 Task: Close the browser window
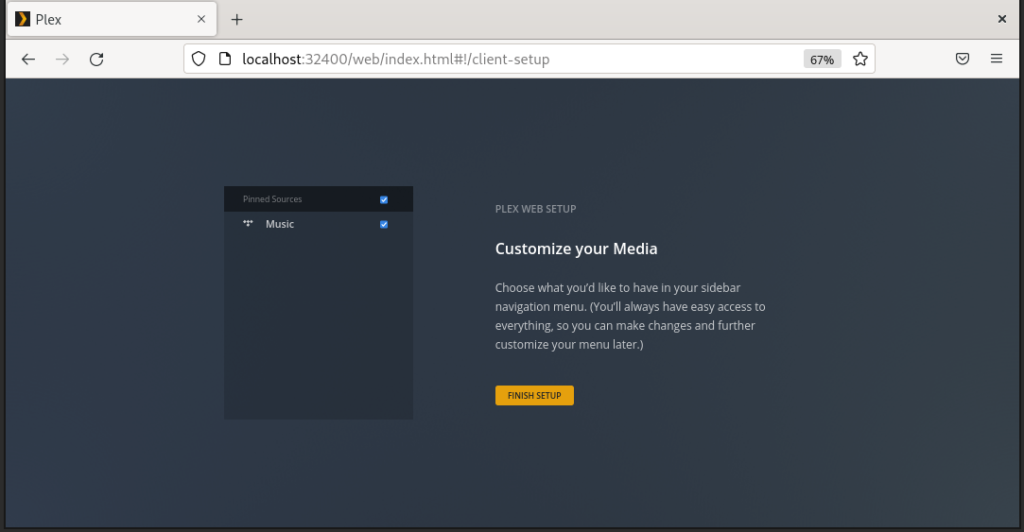[x=1002, y=19]
